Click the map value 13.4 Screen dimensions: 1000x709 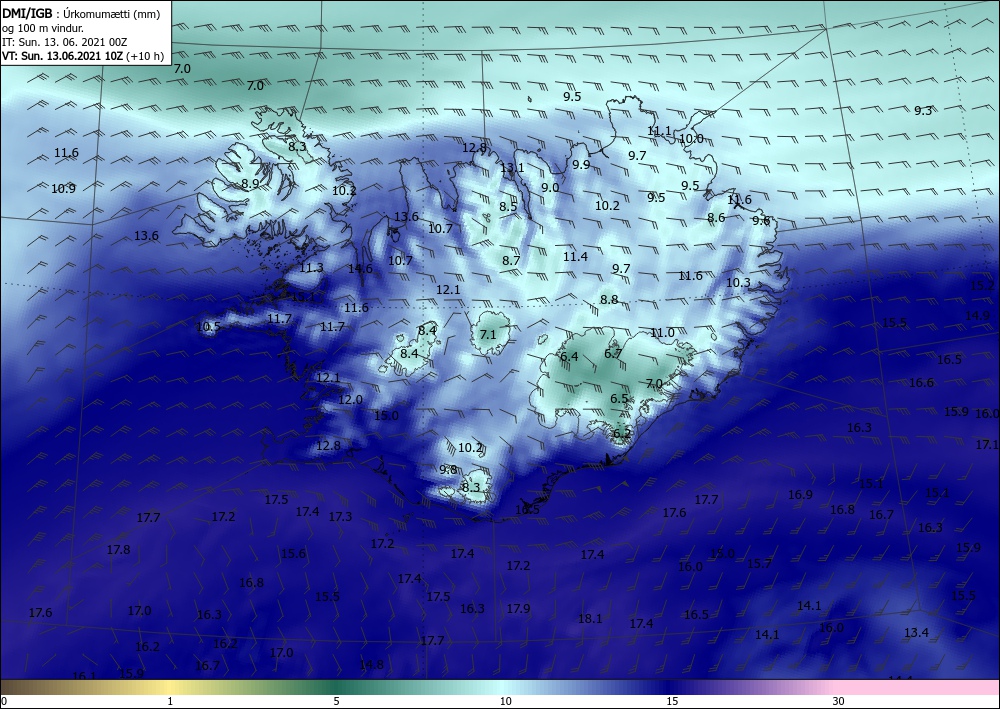pyautogui.click(x=916, y=632)
